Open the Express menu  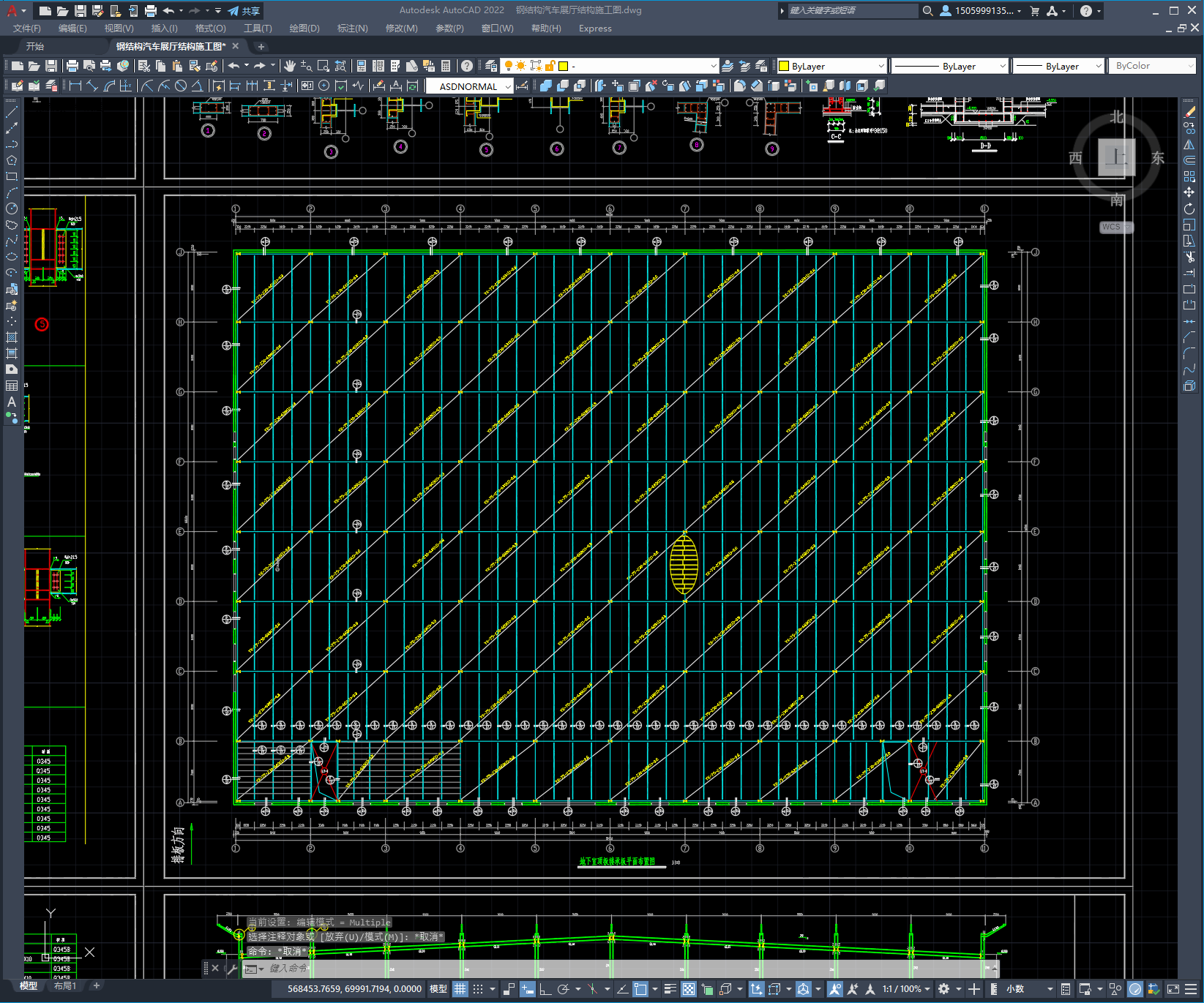click(595, 29)
